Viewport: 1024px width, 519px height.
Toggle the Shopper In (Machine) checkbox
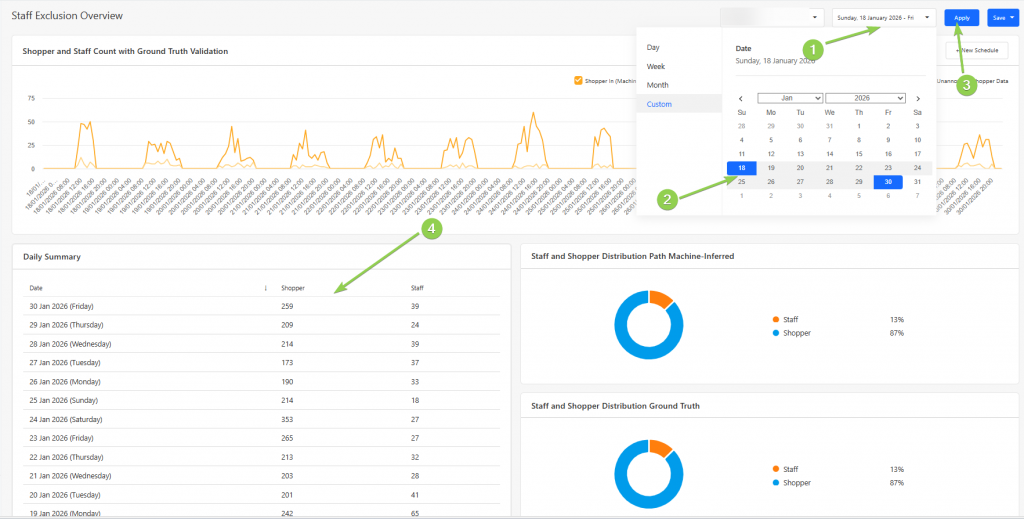click(x=578, y=81)
